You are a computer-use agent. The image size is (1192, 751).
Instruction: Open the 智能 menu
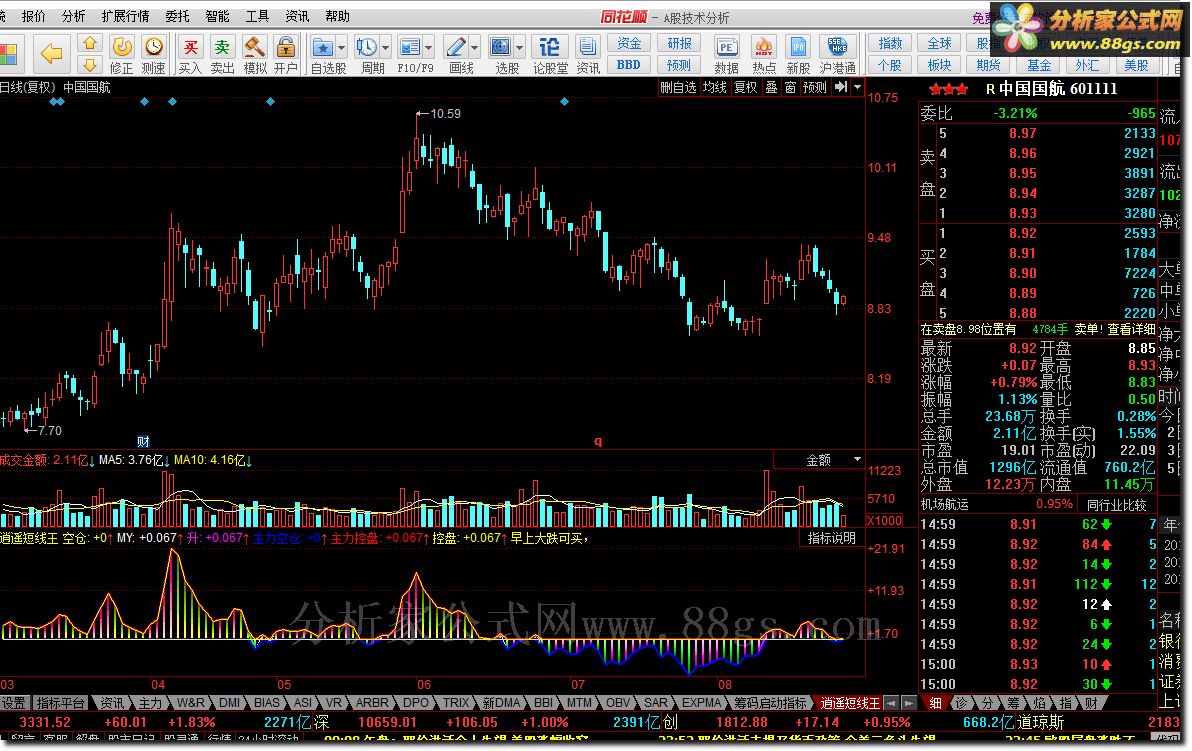[217, 16]
